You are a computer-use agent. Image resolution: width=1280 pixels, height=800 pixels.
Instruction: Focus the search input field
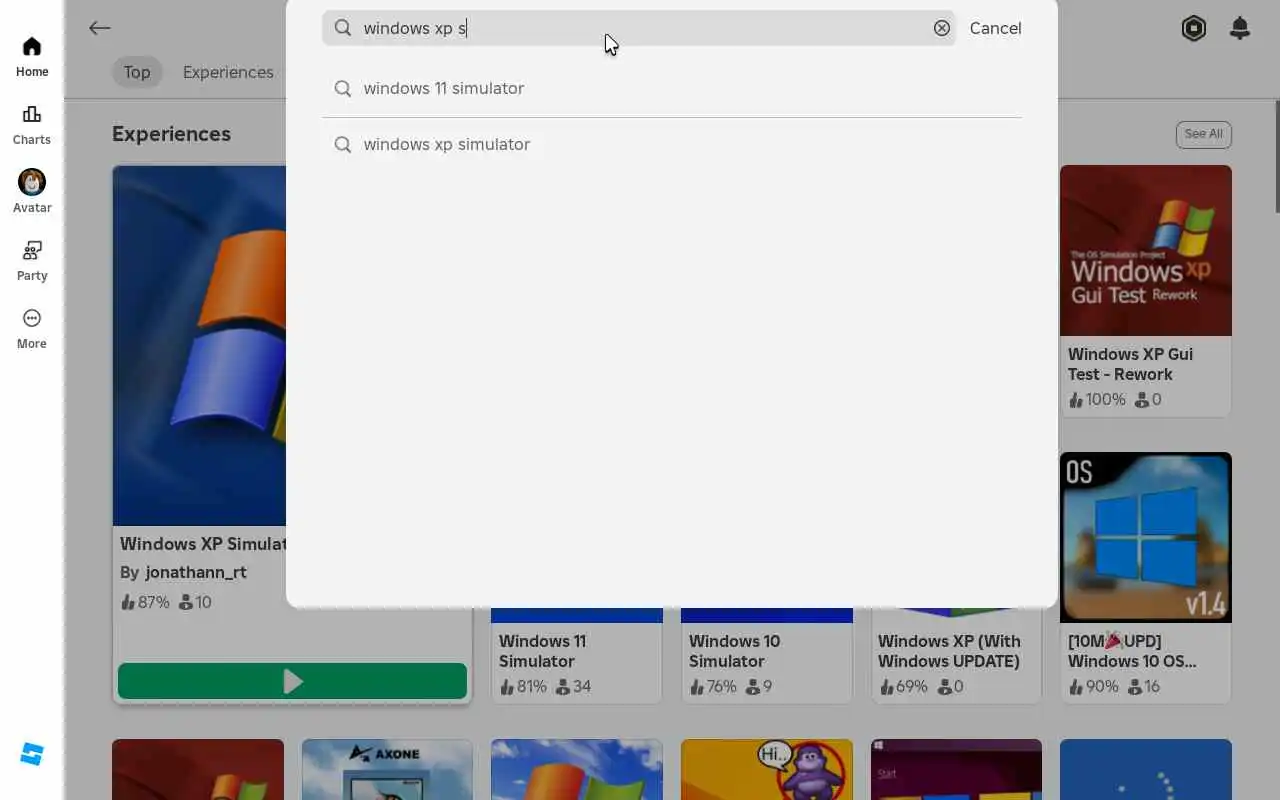(639, 28)
